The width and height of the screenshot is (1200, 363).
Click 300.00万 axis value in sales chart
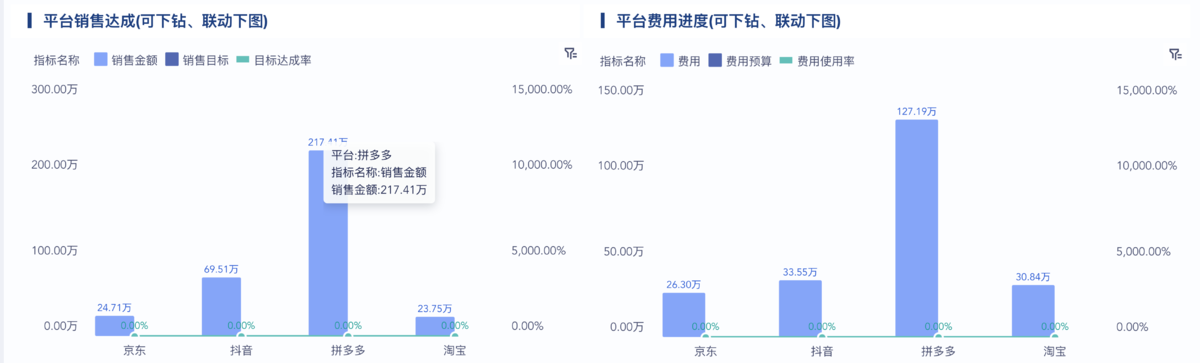[x=55, y=90]
